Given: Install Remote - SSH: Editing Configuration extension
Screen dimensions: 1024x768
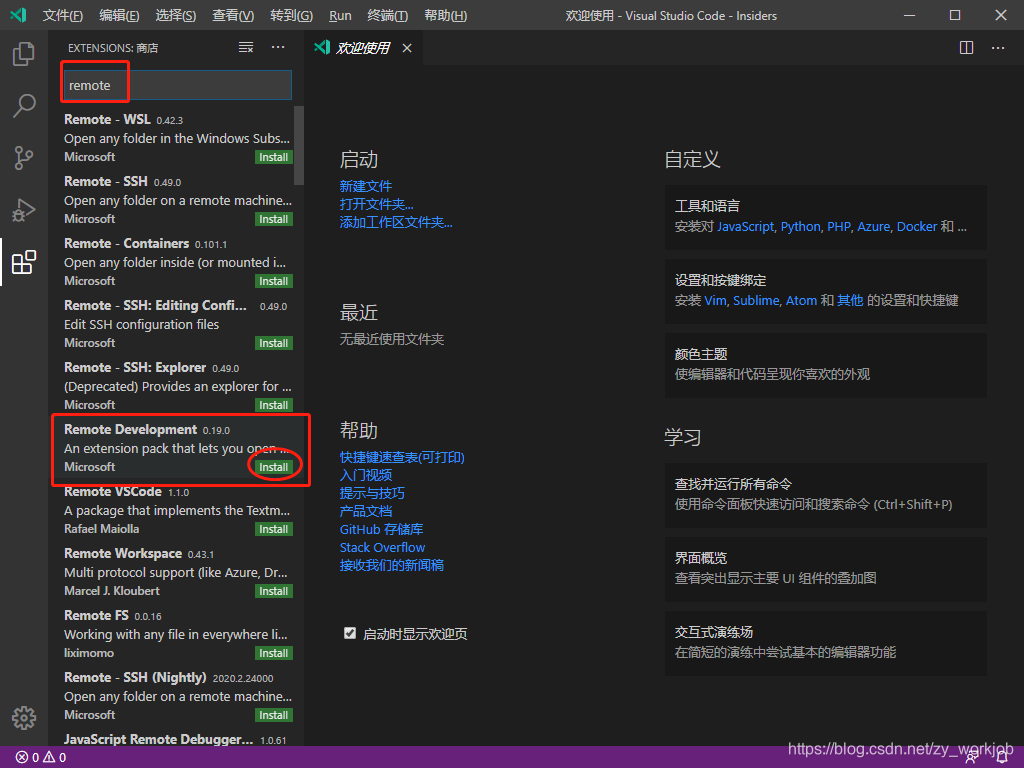Looking at the screenshot, I should tap(274, 344).
